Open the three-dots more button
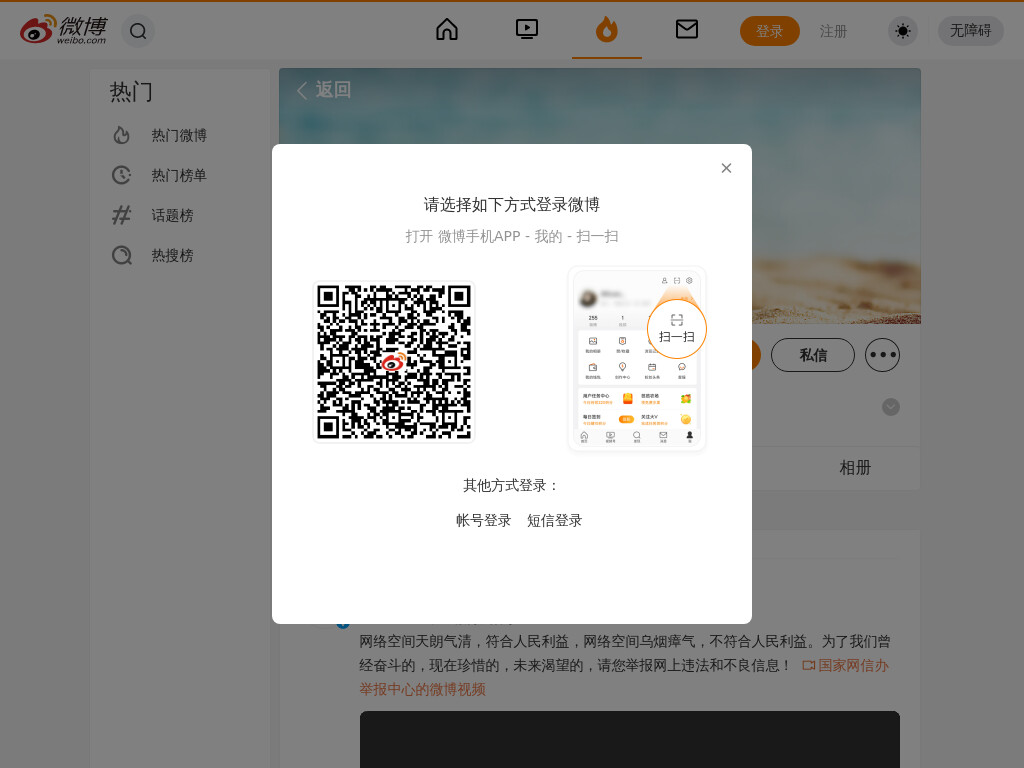The width and height of the screenshot is (1024, 768). (882, 355)
